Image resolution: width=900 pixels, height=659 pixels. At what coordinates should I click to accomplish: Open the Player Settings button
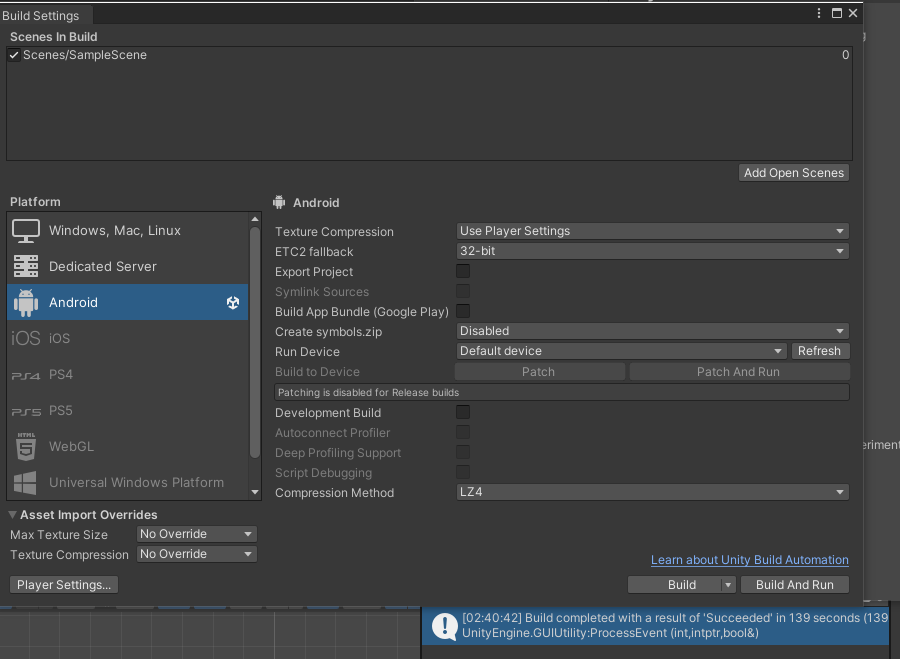(64, 585)
